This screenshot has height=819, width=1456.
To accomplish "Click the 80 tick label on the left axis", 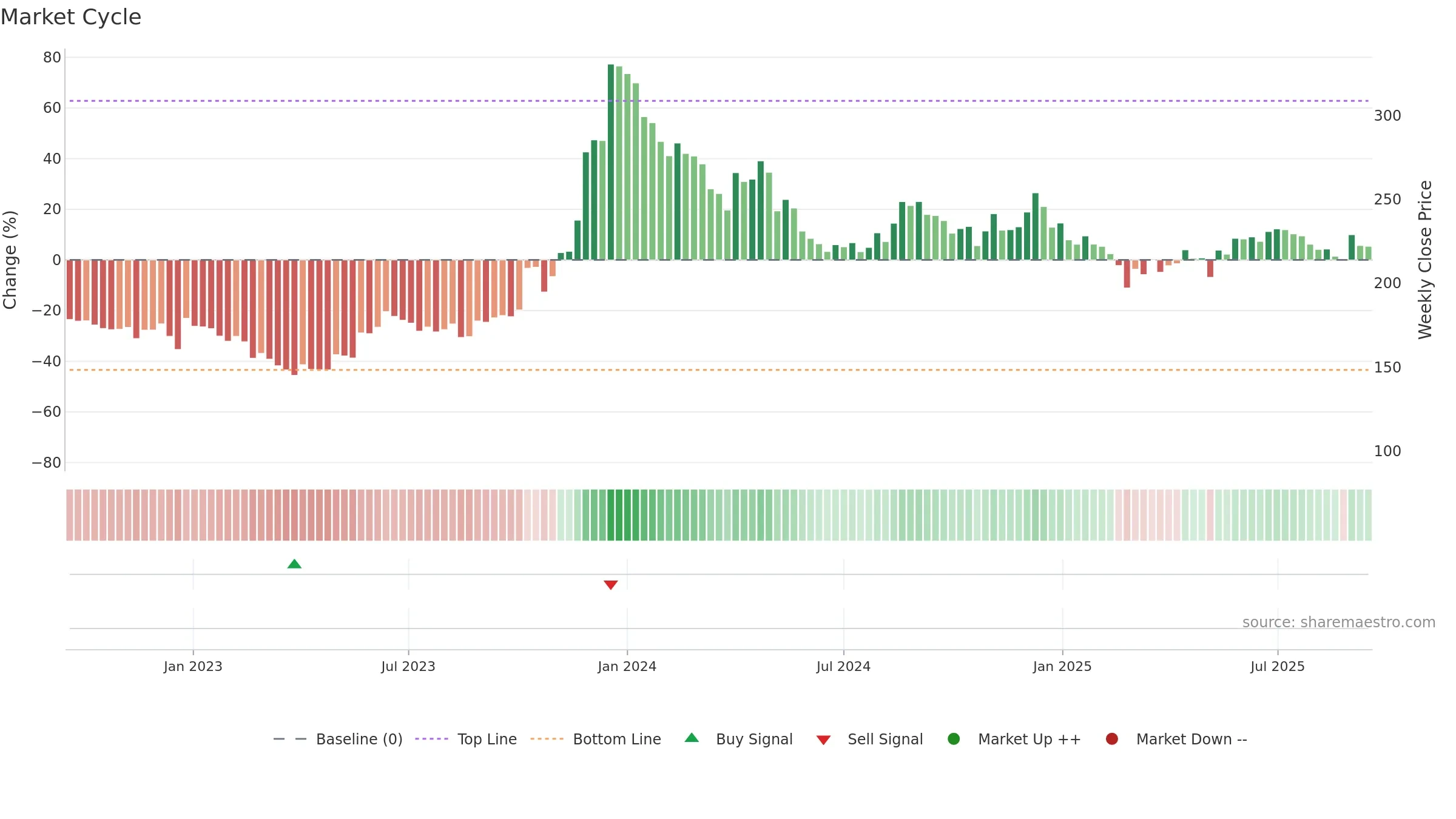I will [x=52, y=58].
